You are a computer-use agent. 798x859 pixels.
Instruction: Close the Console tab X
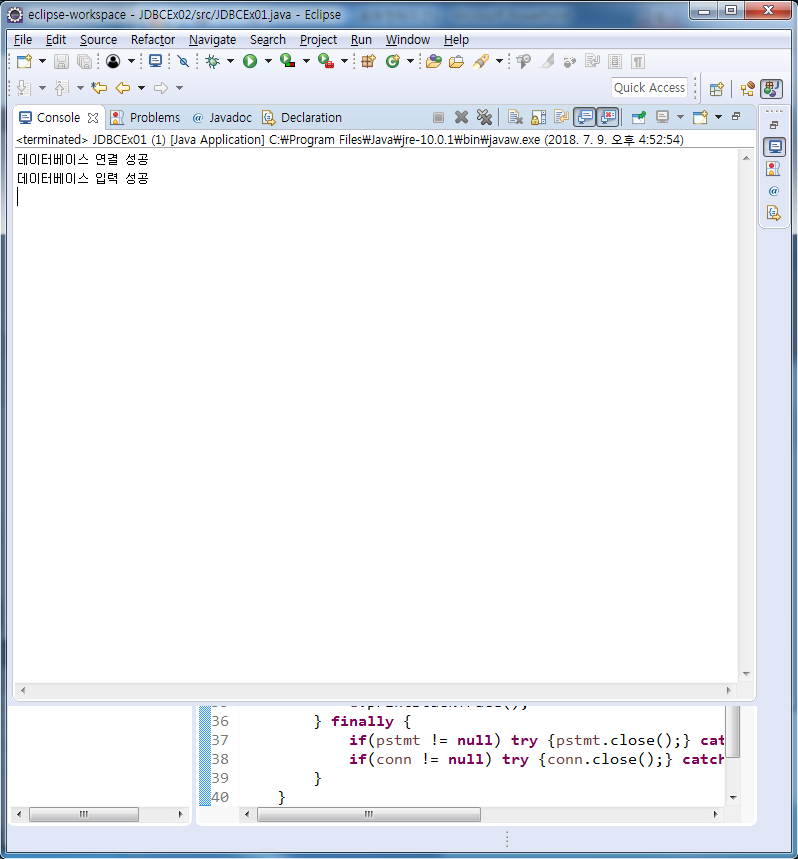93,118
